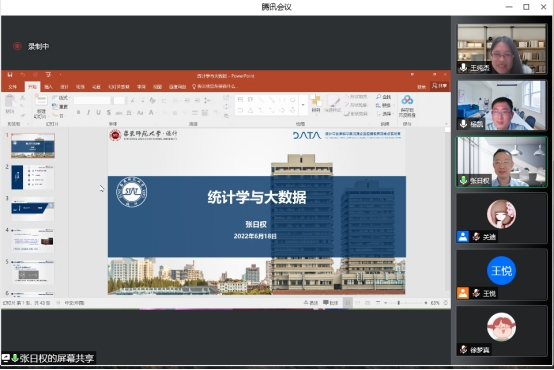Image resolution: width=554 pixels, height=370 pixels.
Task: Open the Insert (插入) ribbon tab
Action: click(x=48, y=87)
